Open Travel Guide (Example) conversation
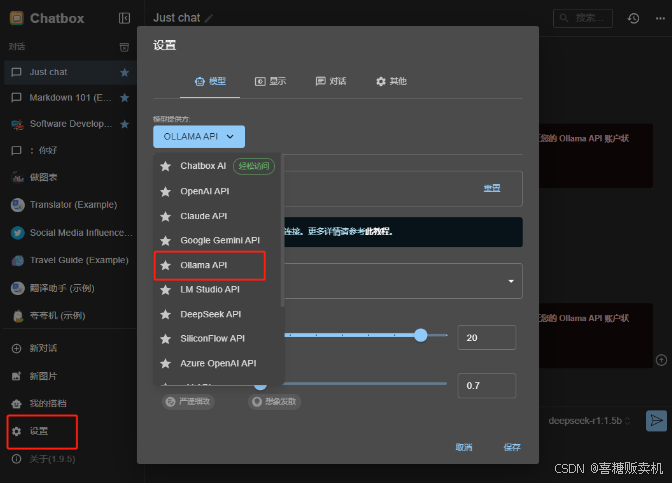The image size is (672, 483). tap(70, 260)
